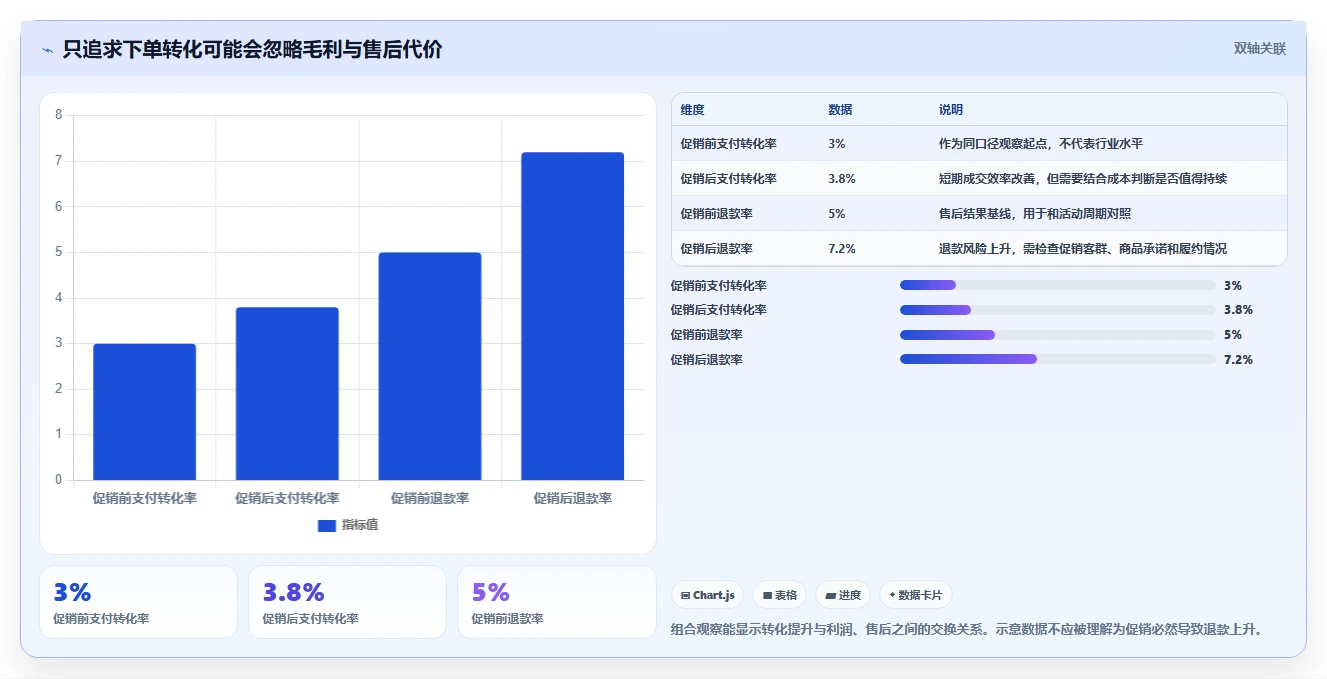1327x679 pixels.
Task: Click description starting 退款风险上升
Action: tap(1082, 249)
